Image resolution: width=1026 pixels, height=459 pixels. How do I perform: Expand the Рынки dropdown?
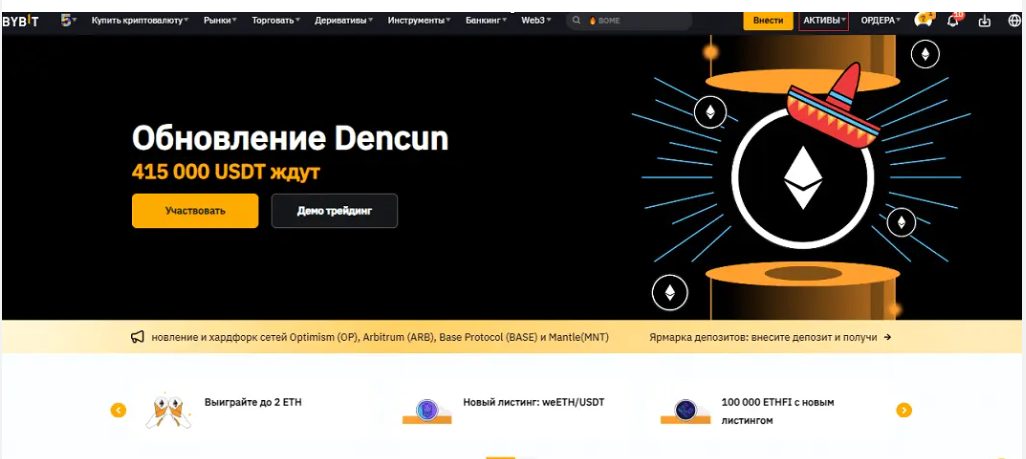tap(219, 21)
